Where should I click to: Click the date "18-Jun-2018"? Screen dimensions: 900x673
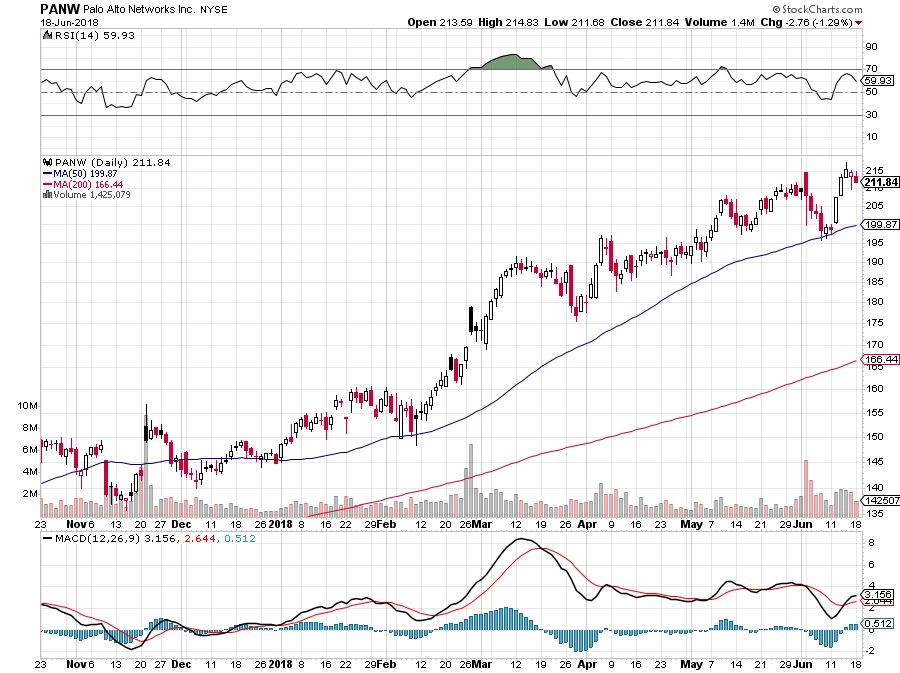point(69,23)
